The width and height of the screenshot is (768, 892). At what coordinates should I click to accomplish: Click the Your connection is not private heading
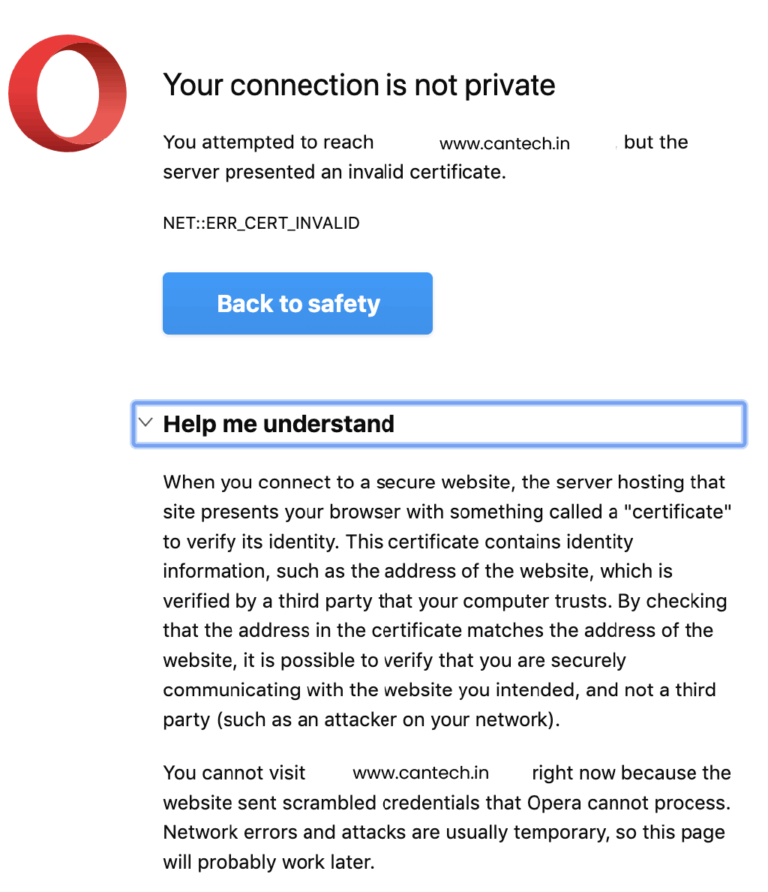pyautogui.click(x=359, y=86)
